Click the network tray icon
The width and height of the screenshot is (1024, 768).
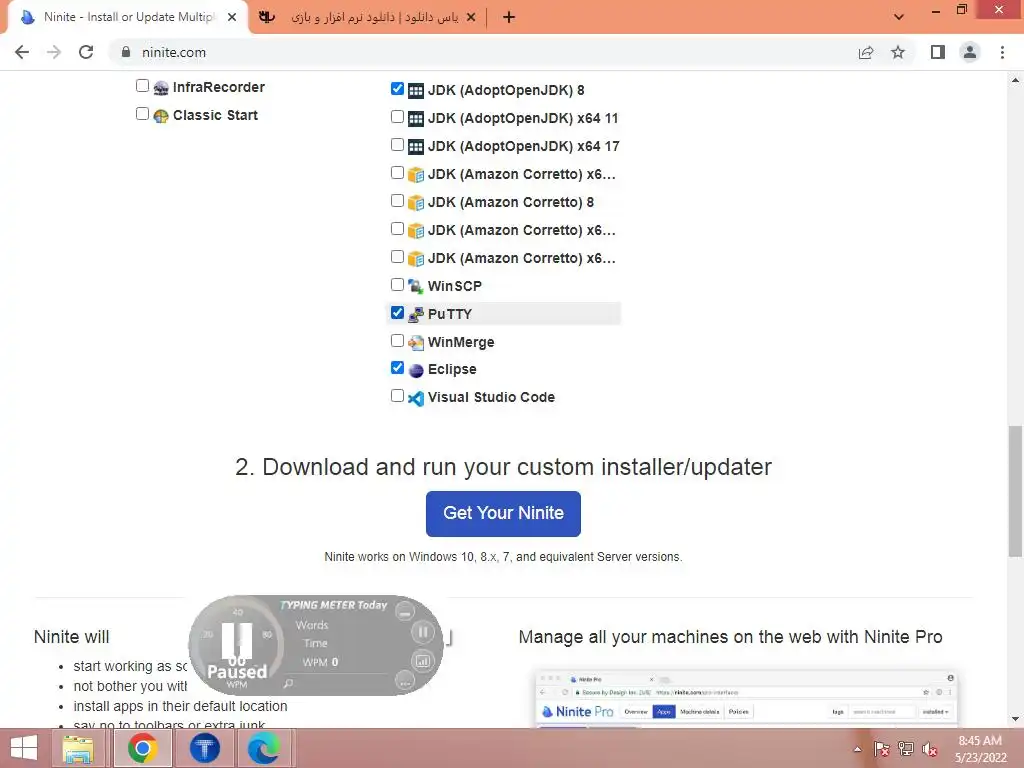(x=906, y=749)
